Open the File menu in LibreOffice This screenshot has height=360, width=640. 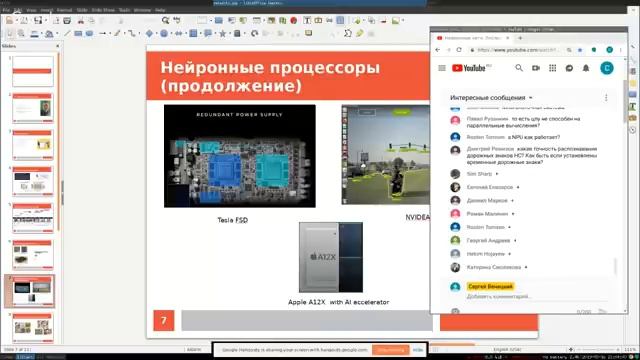(x=6, y=10)
